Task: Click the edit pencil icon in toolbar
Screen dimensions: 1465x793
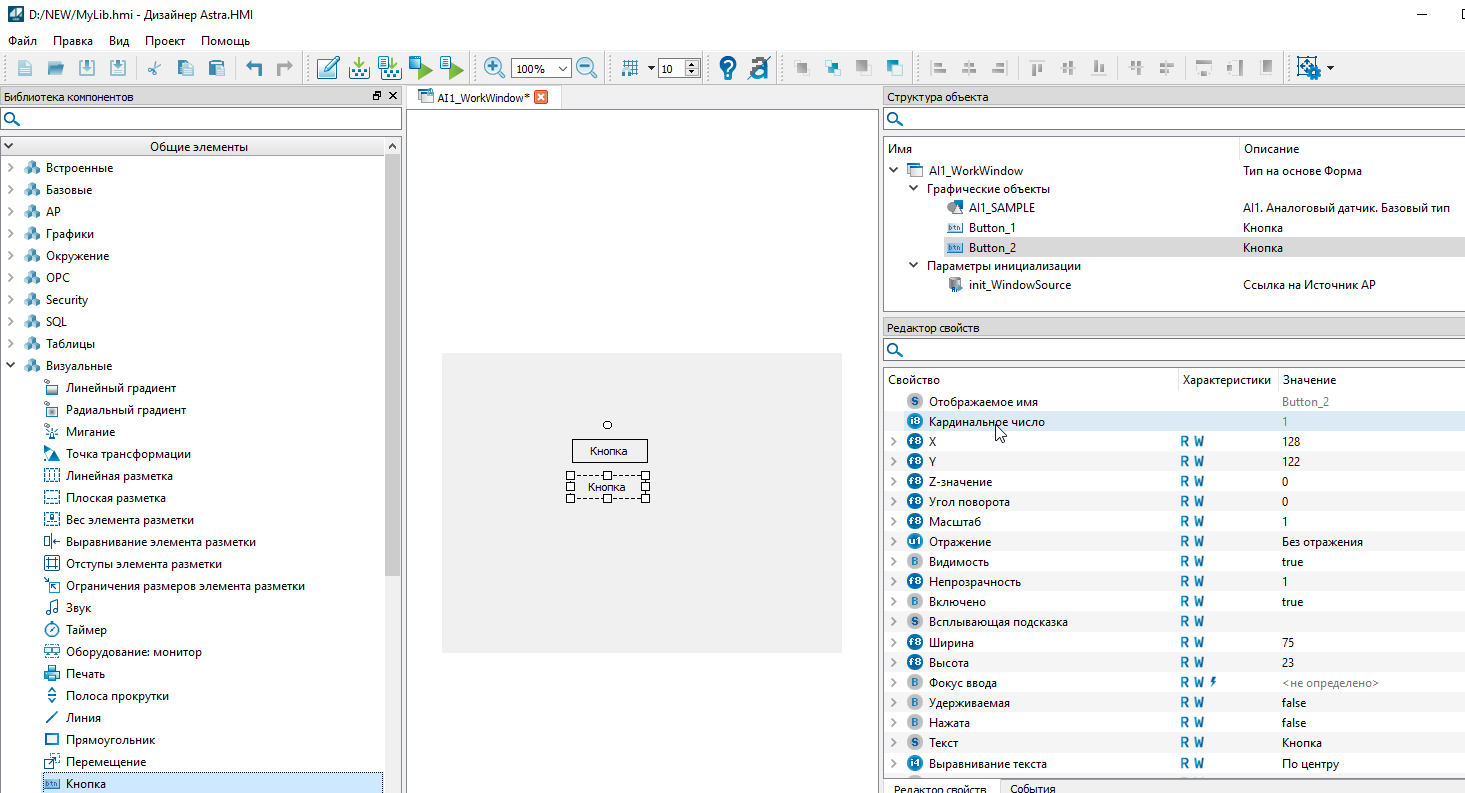Action: pyautogui.click(x=327, y=68)
